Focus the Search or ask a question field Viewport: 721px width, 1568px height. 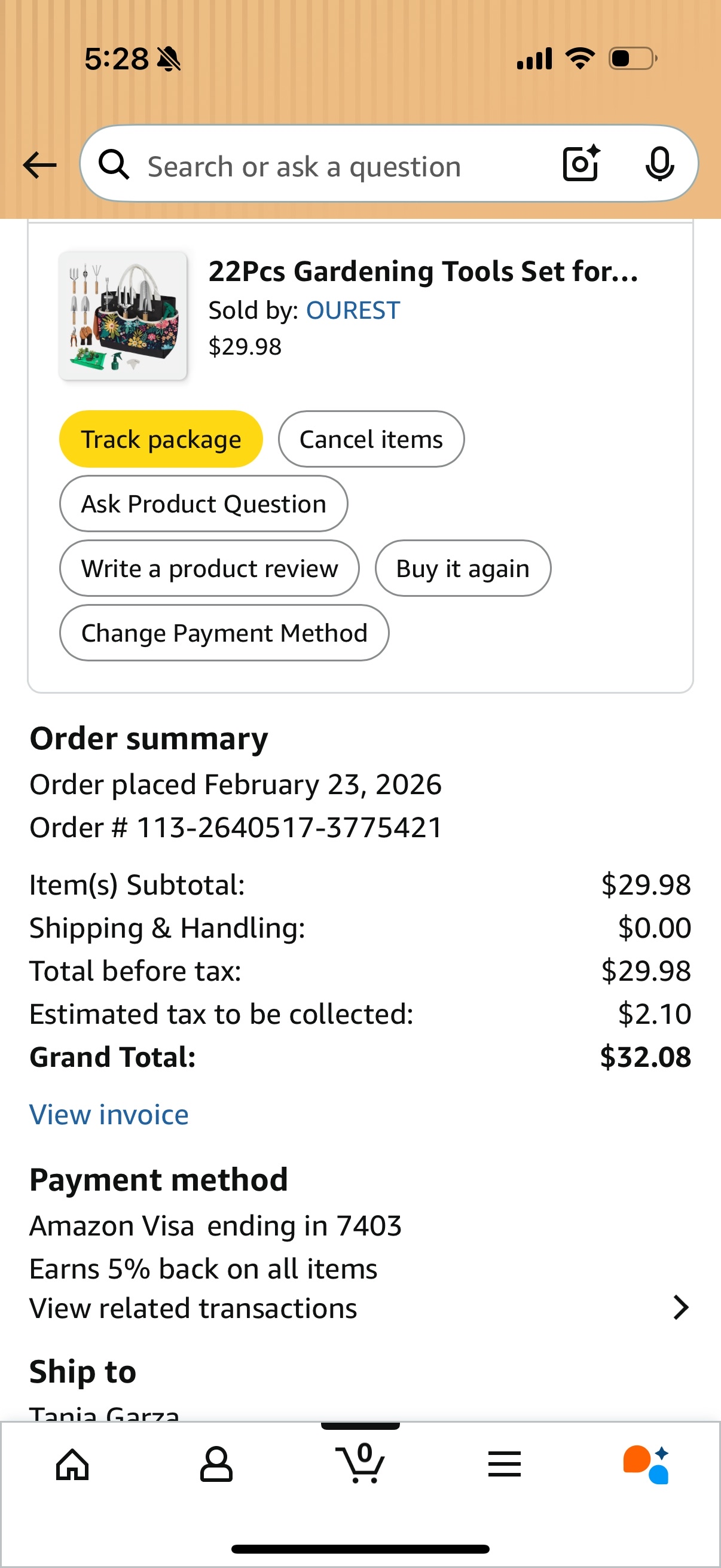click(341, 166)
